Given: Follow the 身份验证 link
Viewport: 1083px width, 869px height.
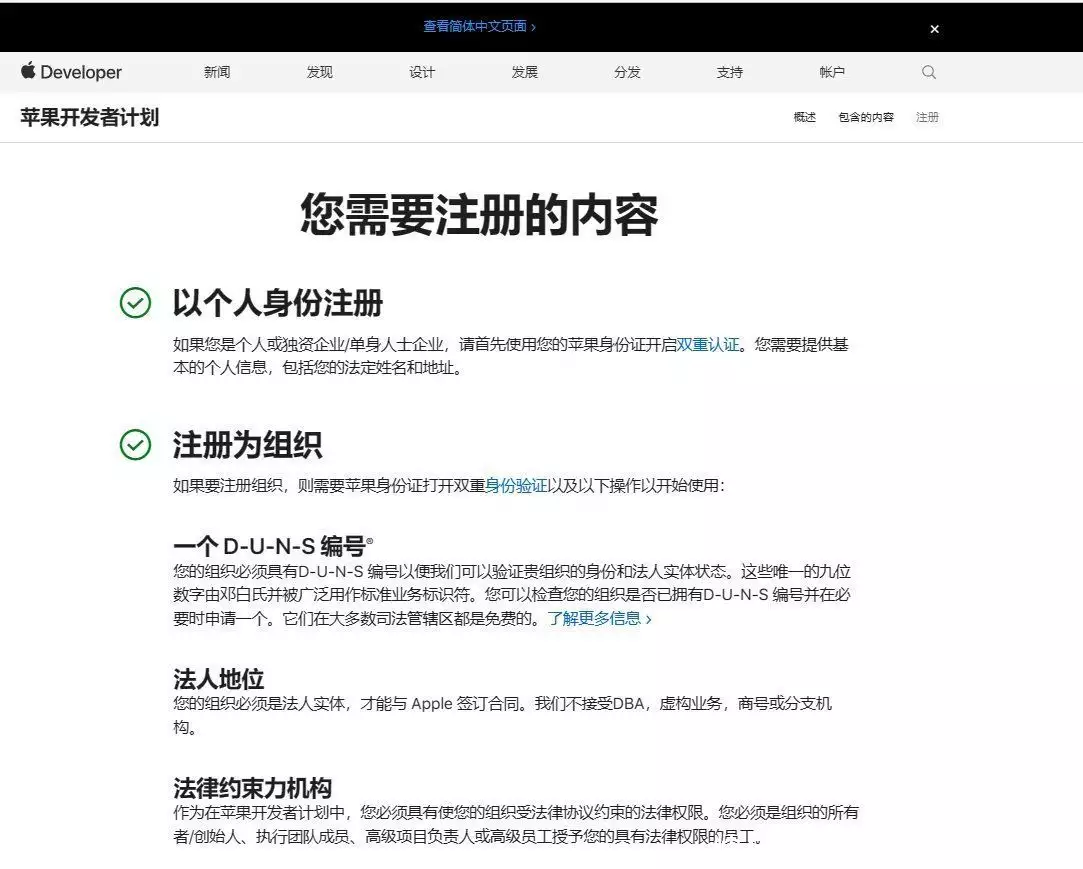Looking at the screenshot, I should pos(516,486).
